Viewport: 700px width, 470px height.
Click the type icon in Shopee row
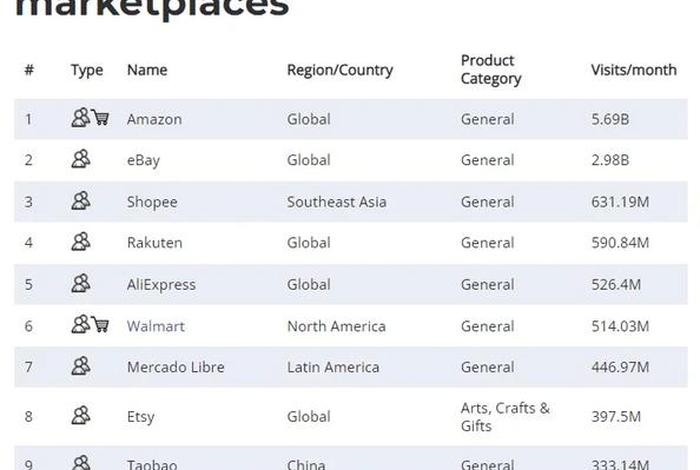point(80,201)
